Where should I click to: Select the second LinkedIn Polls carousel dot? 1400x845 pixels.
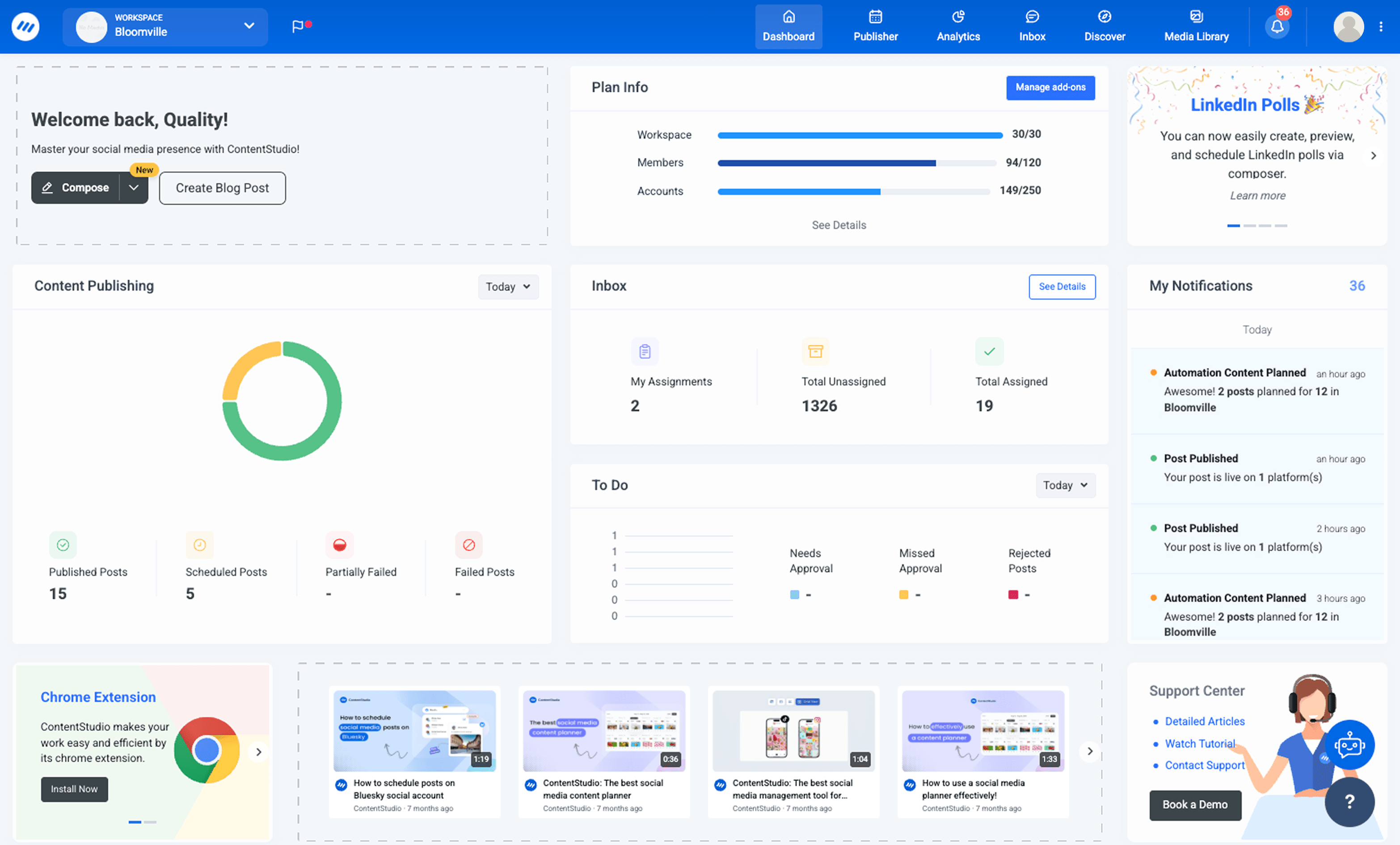click(1249, 226)
